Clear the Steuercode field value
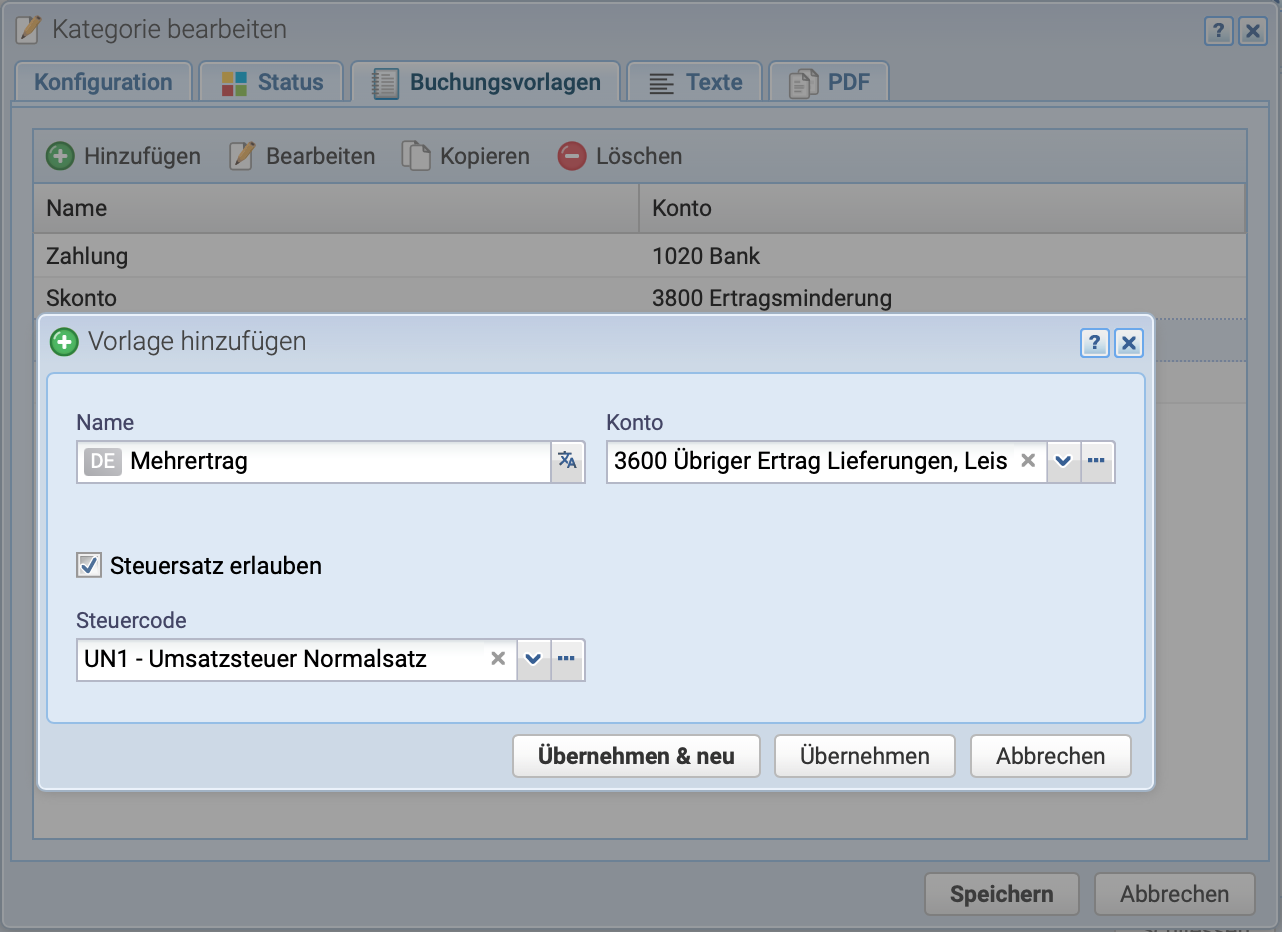The width and height of the screenshot is (1282, 932). pyautogui.click(x=498, y=659)
